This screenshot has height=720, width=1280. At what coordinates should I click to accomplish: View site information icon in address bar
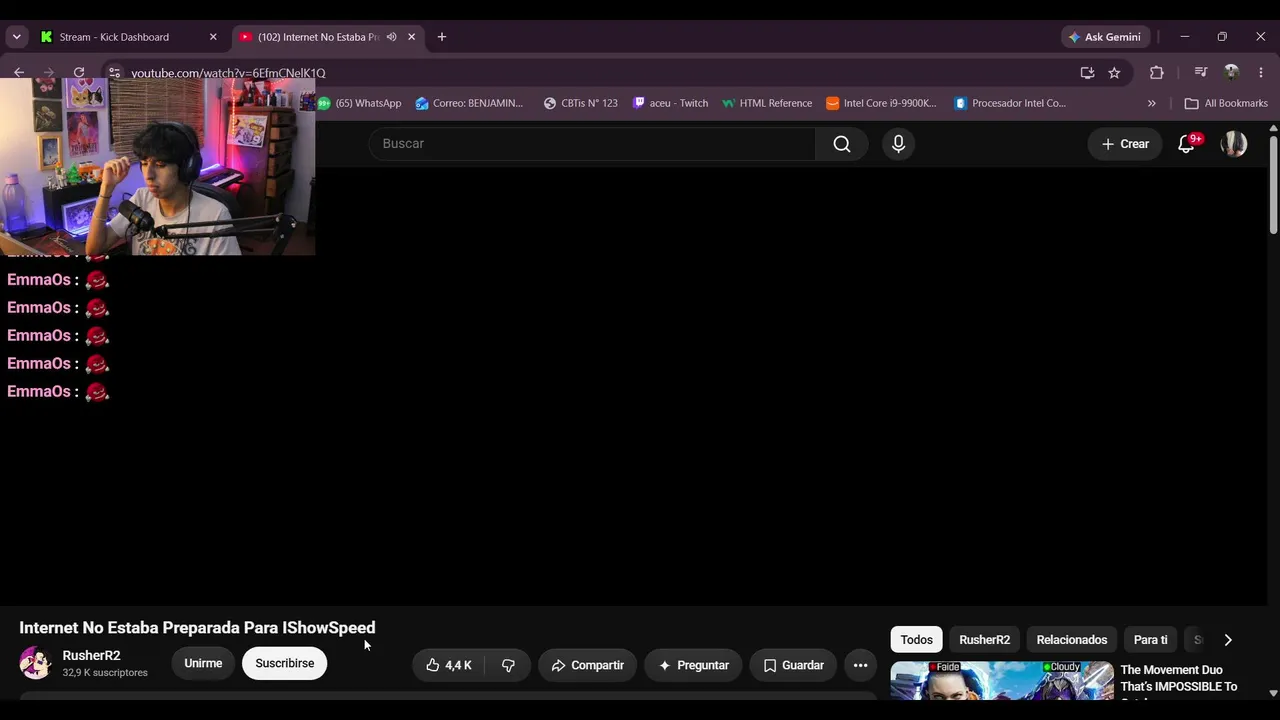[114, 73]
